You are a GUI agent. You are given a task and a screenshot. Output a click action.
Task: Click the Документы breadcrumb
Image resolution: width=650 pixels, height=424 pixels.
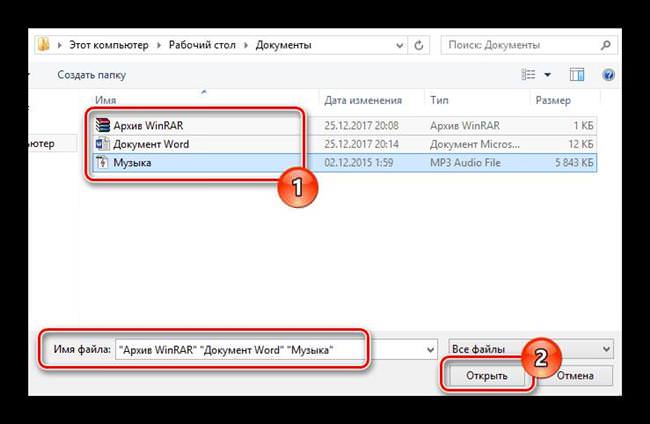[284, 45]
